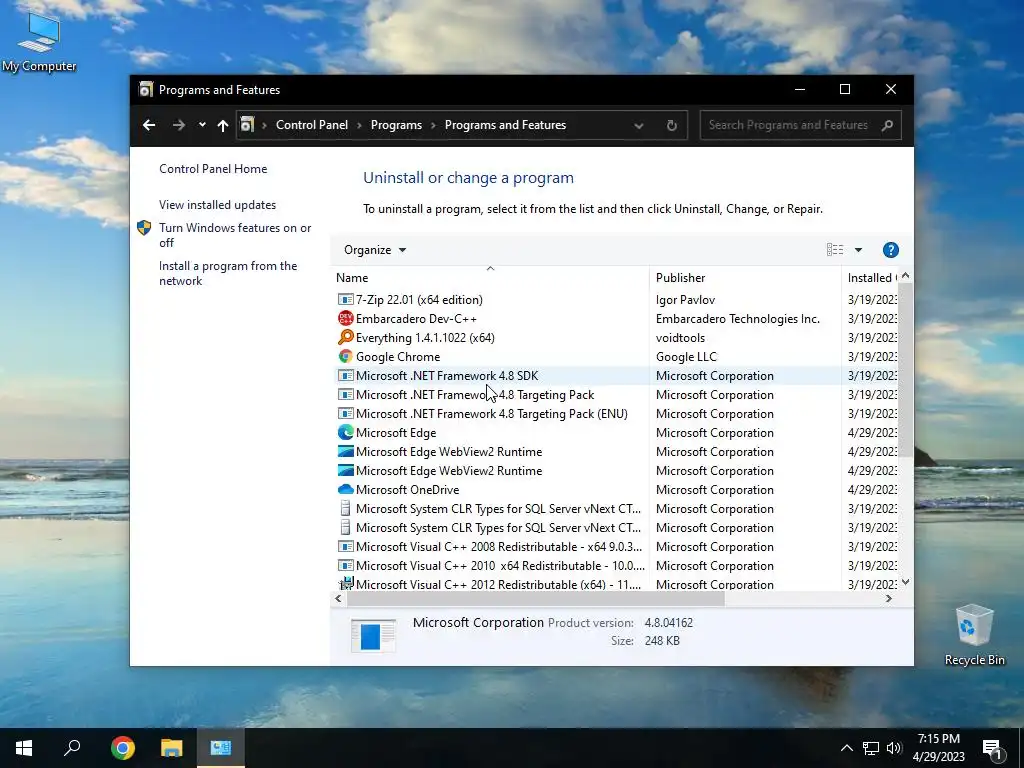1024x768 pixels.
Task: Open the Windows Start menu
Action: pos(24,748)
